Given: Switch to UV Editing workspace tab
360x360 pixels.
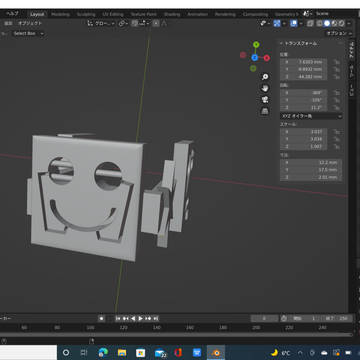Looking at the screenshot, I should [x=113, y=14].
